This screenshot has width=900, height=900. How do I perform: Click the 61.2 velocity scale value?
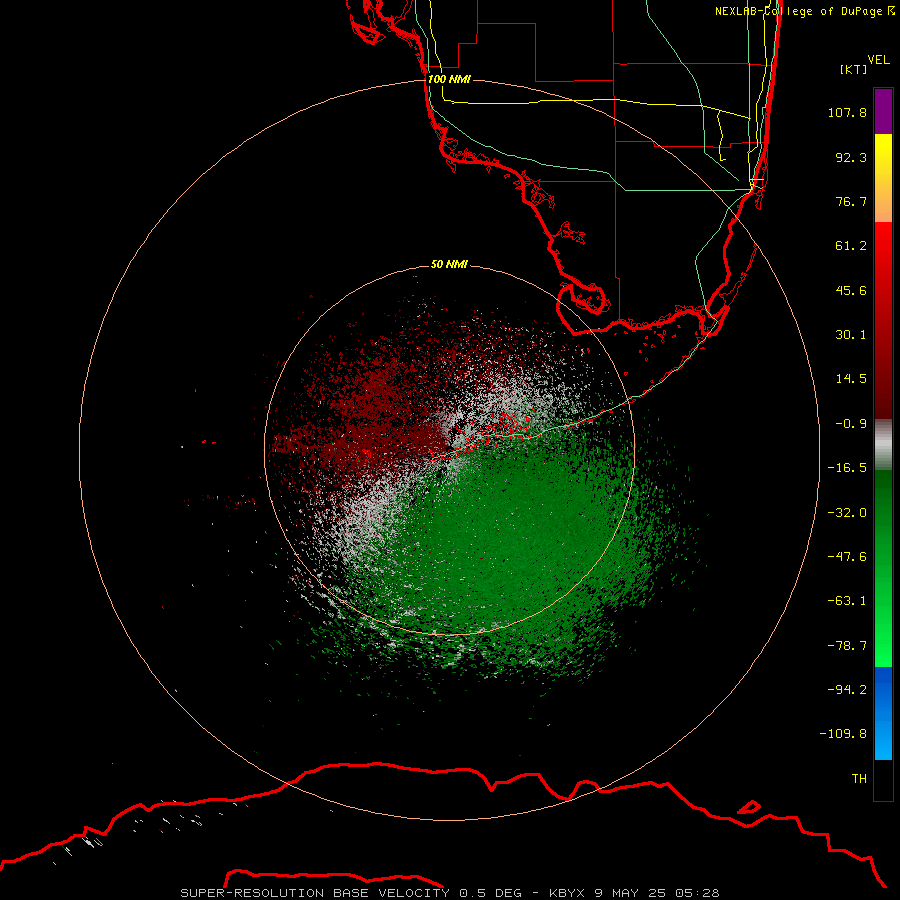coord(851,246)
